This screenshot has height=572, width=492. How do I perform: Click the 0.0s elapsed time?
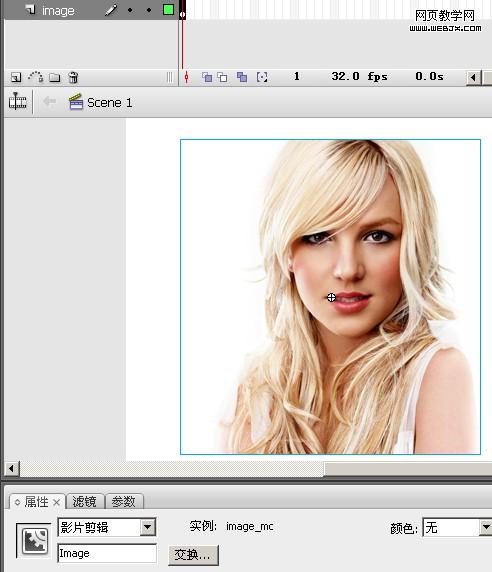429,77
